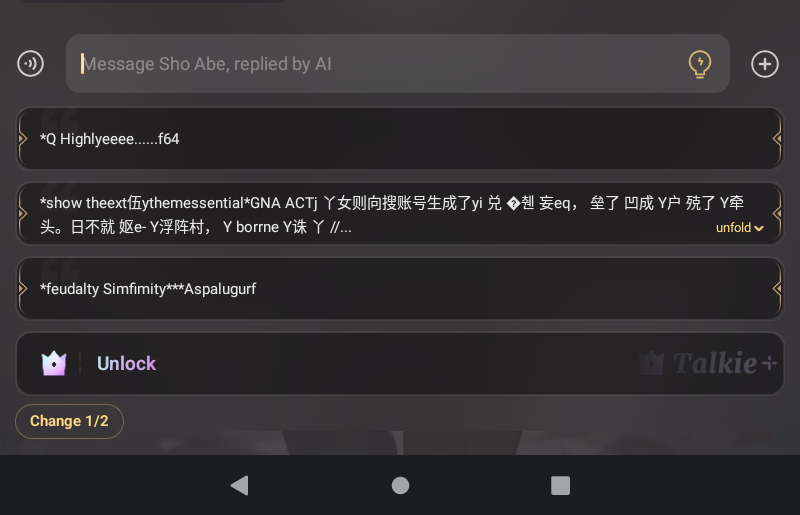The image size is (800, 515).
Task: Click the Change 1/2 button
Action: [x=69, y=421]
